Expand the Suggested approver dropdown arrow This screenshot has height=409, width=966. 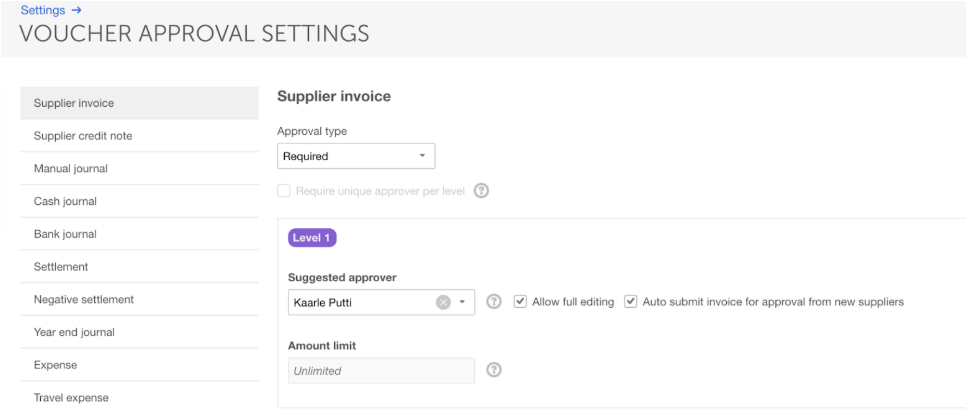(463, 302)
